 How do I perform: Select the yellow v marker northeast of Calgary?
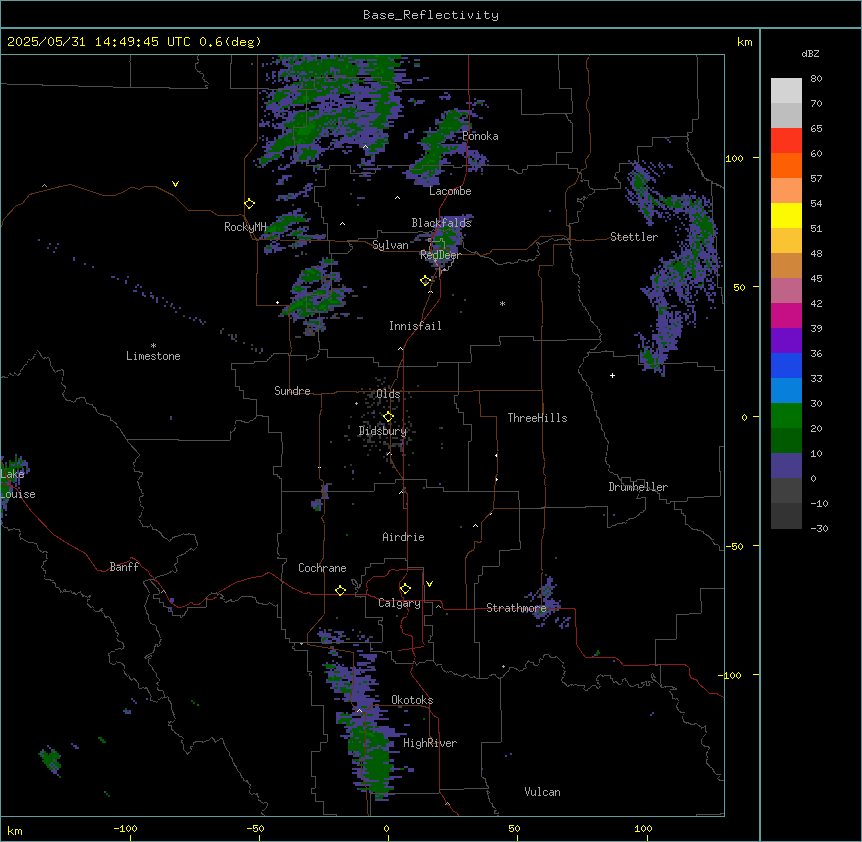429,584
